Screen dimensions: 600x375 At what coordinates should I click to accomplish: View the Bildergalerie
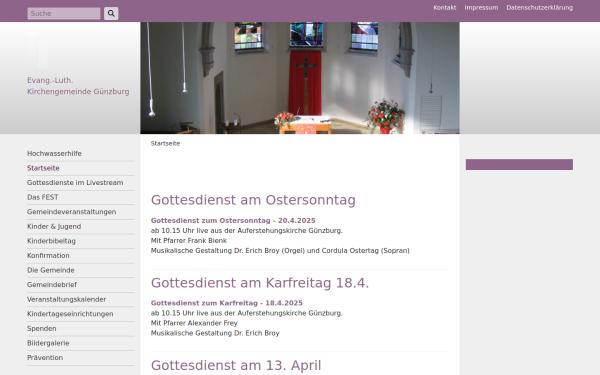[48, 343]
